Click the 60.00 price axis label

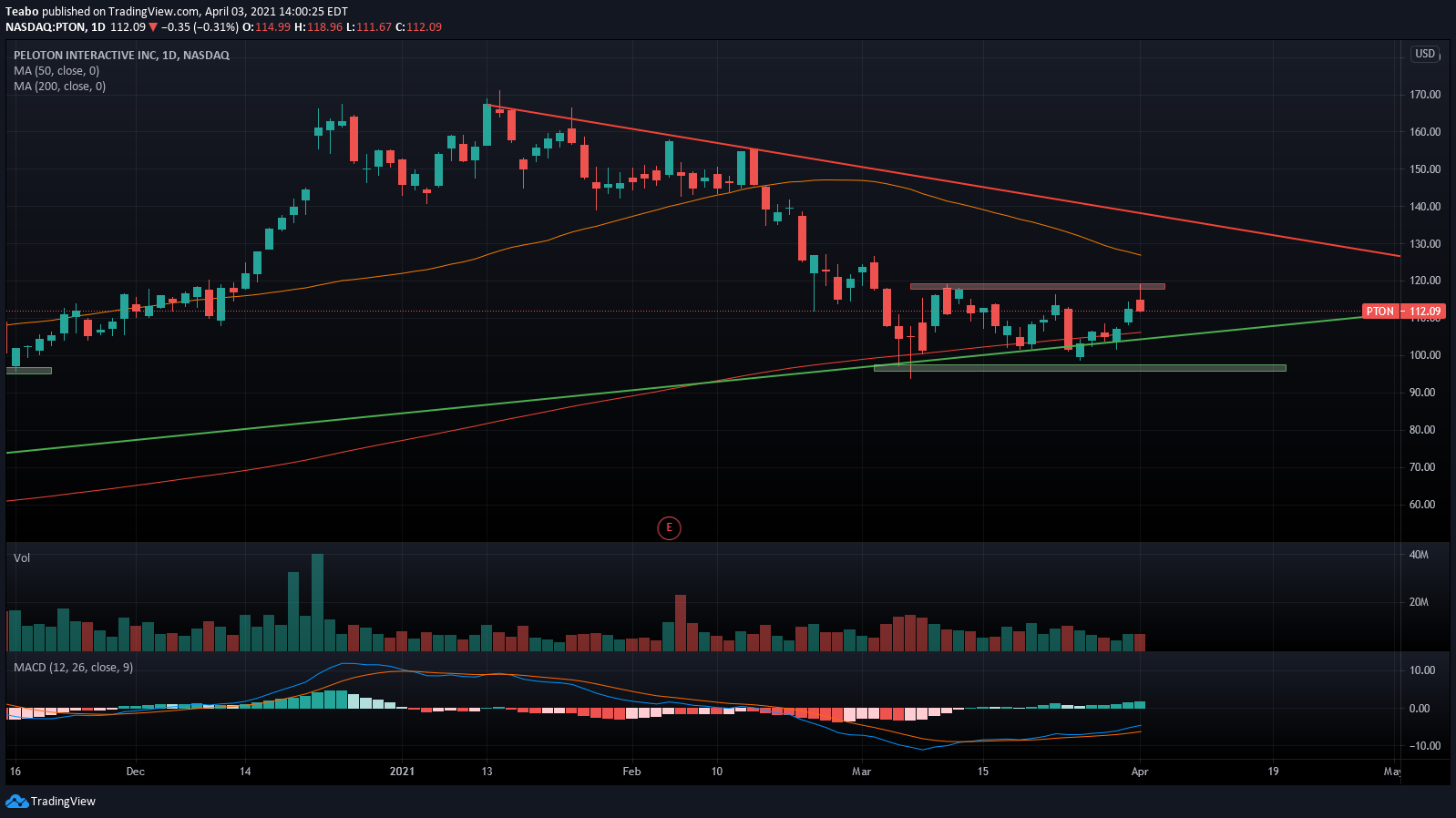1422,505
